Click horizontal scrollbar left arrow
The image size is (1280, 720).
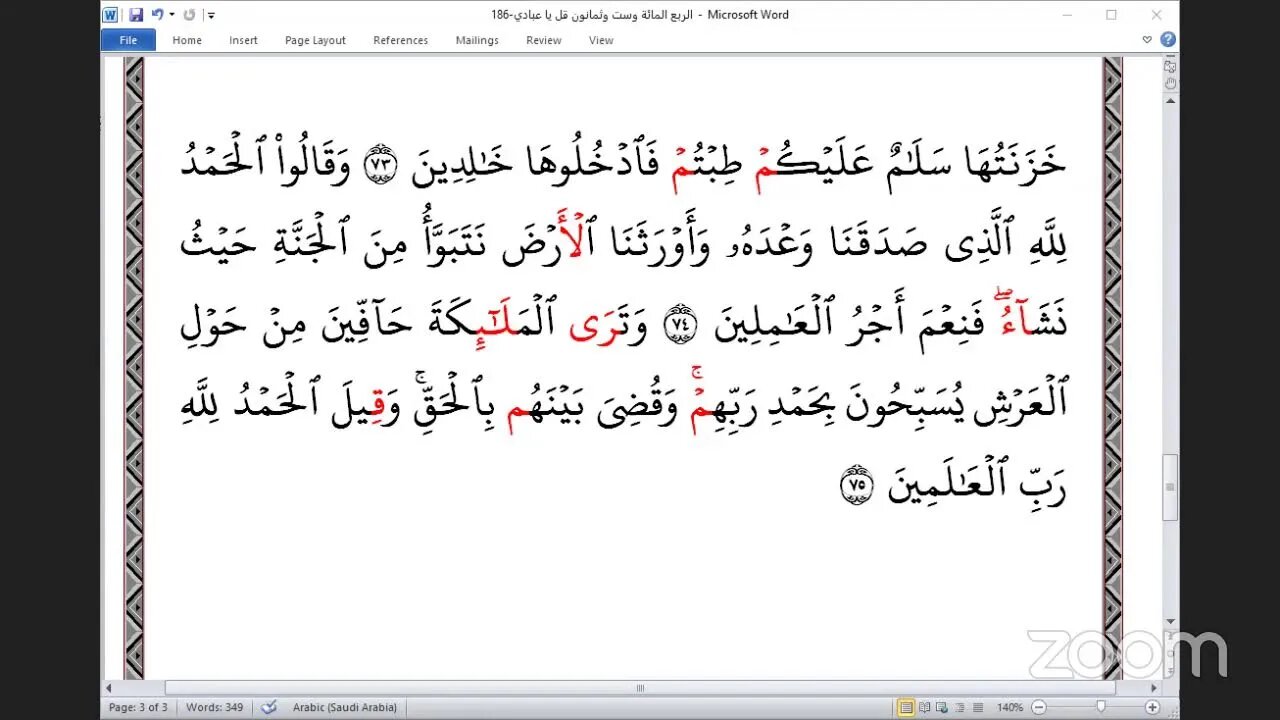(110, 688)
